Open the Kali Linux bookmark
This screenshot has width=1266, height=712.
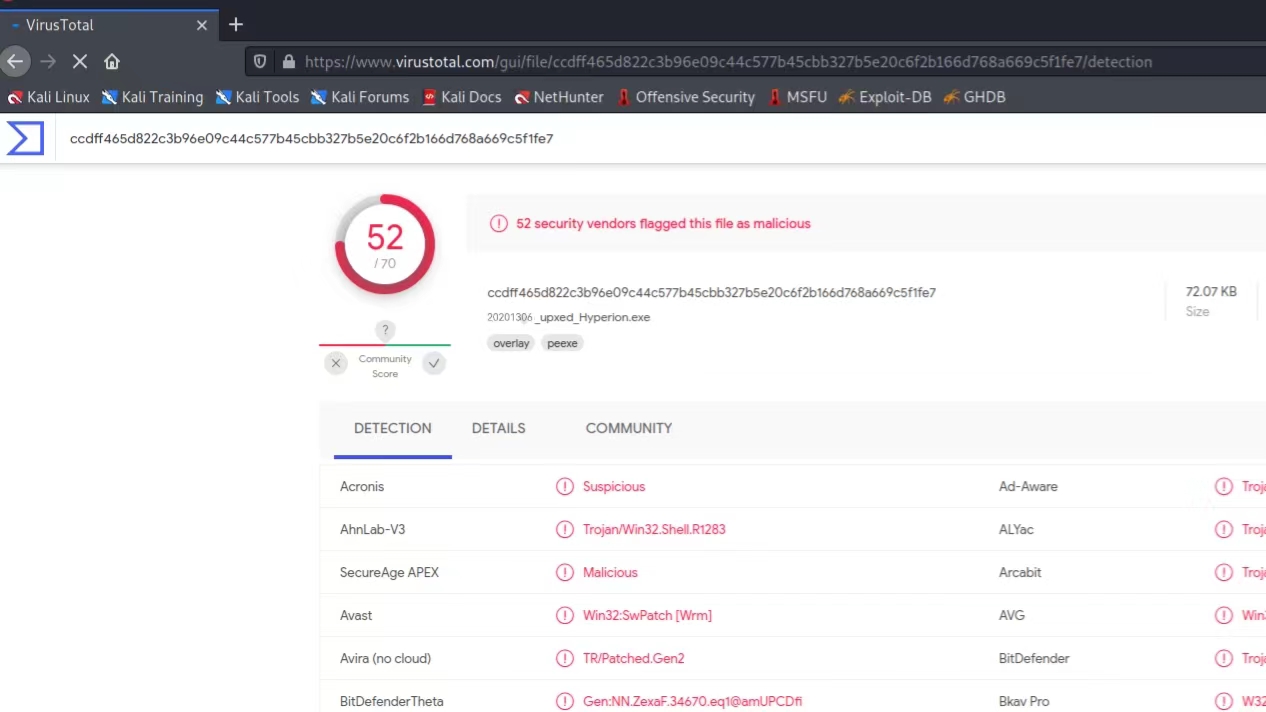(48, 97)
